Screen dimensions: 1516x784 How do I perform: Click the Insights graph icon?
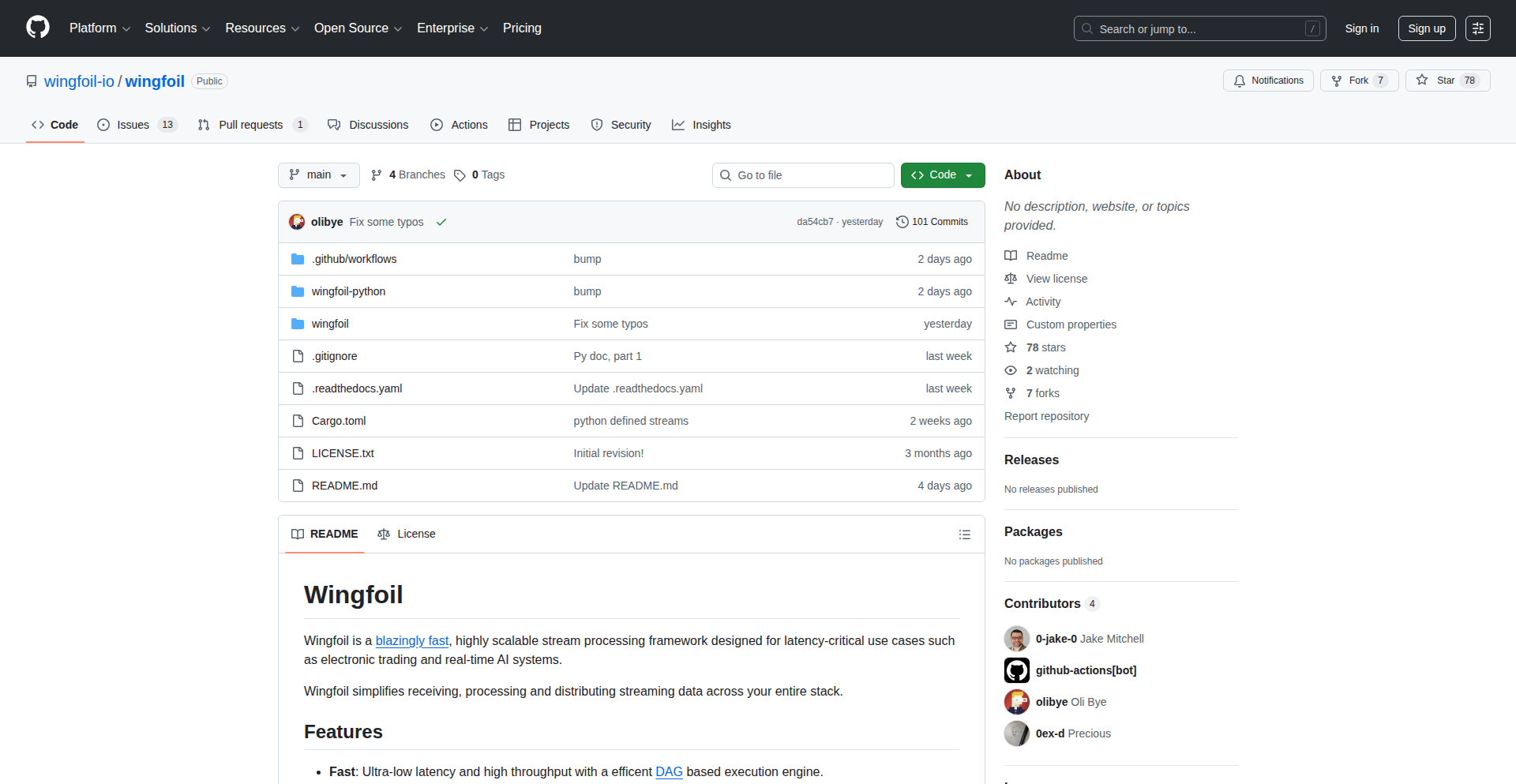pos(678,125)
